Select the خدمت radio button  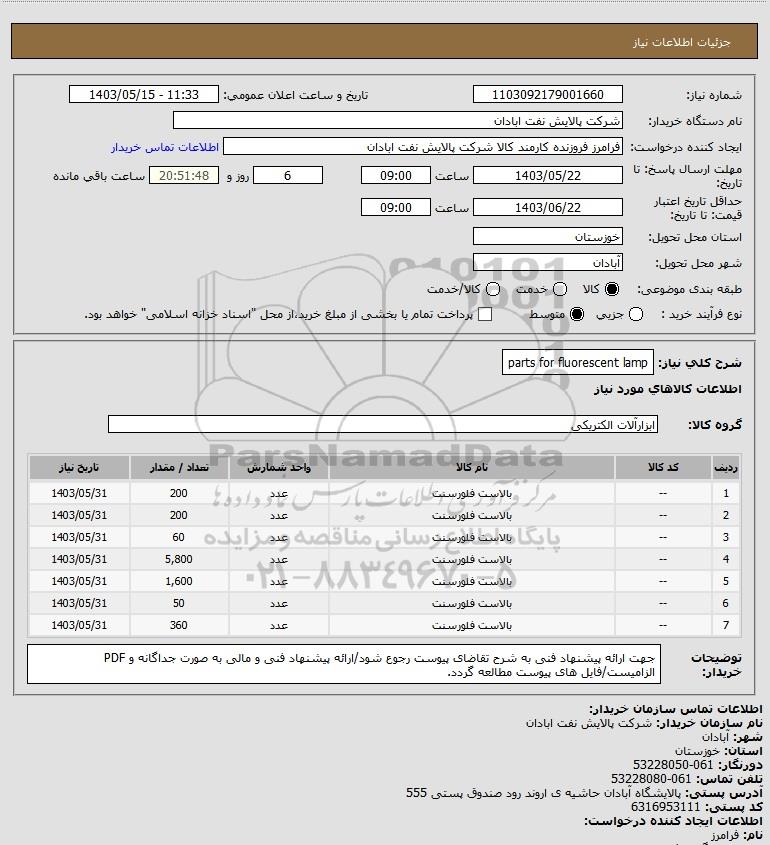[560, 289]
